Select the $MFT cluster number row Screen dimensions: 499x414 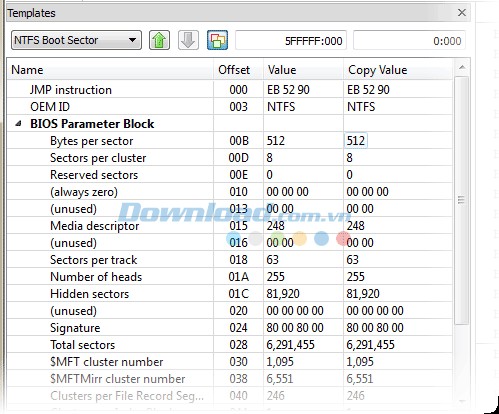[230, 362]
